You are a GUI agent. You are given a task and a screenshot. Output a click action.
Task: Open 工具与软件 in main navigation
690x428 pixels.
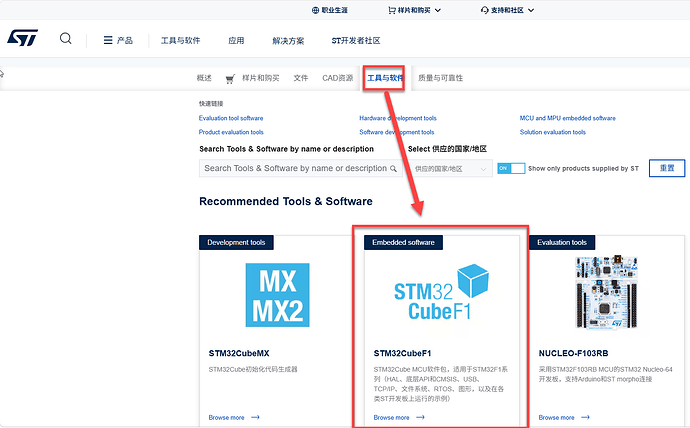tap(180, 40)
